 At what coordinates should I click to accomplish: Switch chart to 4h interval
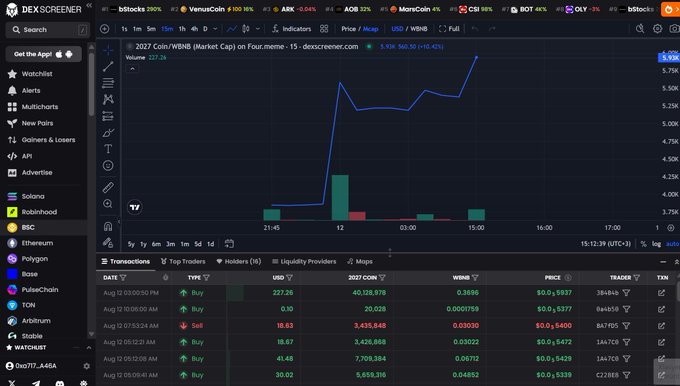click(x=194, y=29)
